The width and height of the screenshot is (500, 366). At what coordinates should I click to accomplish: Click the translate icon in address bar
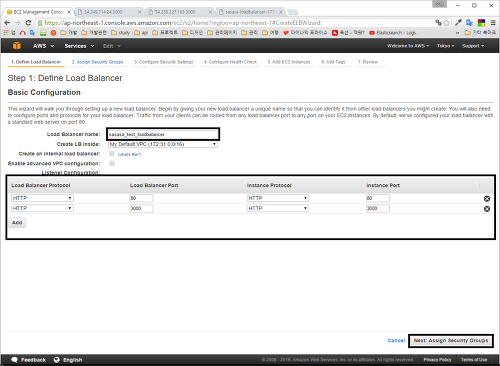click(439, 23)
